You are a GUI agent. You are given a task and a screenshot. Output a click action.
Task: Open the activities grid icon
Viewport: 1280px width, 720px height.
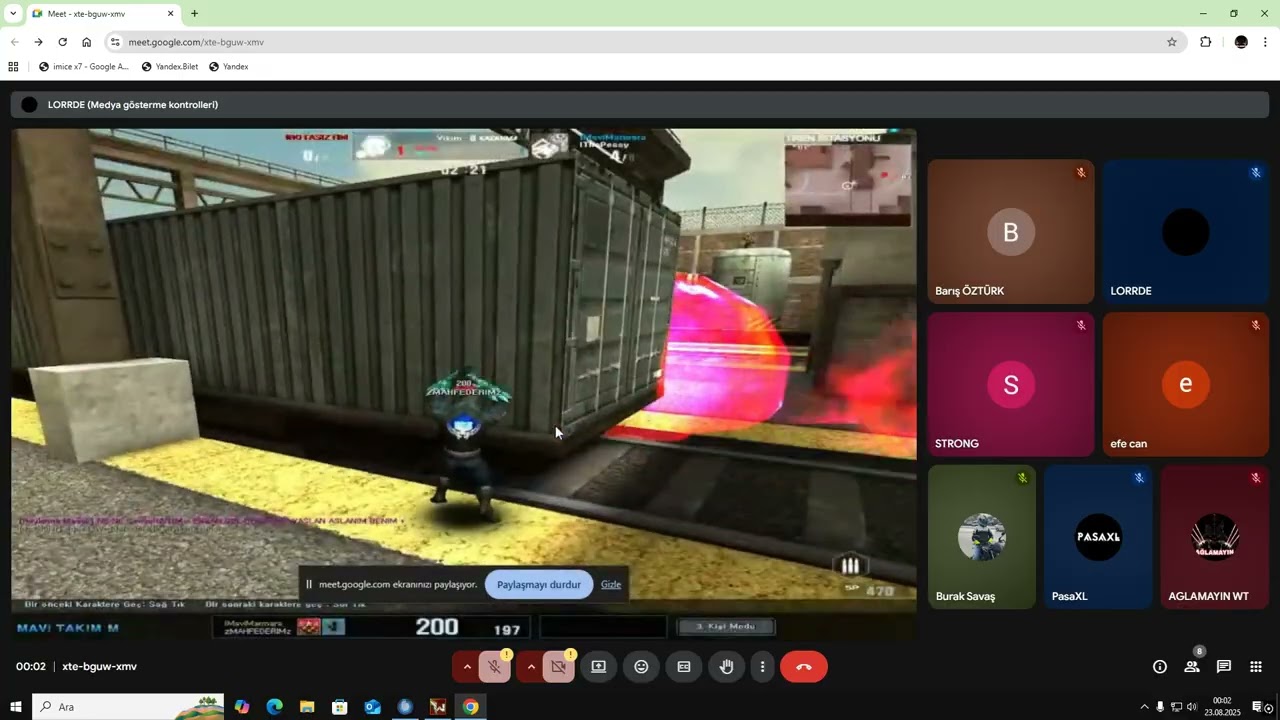[x=1256, y=667]
